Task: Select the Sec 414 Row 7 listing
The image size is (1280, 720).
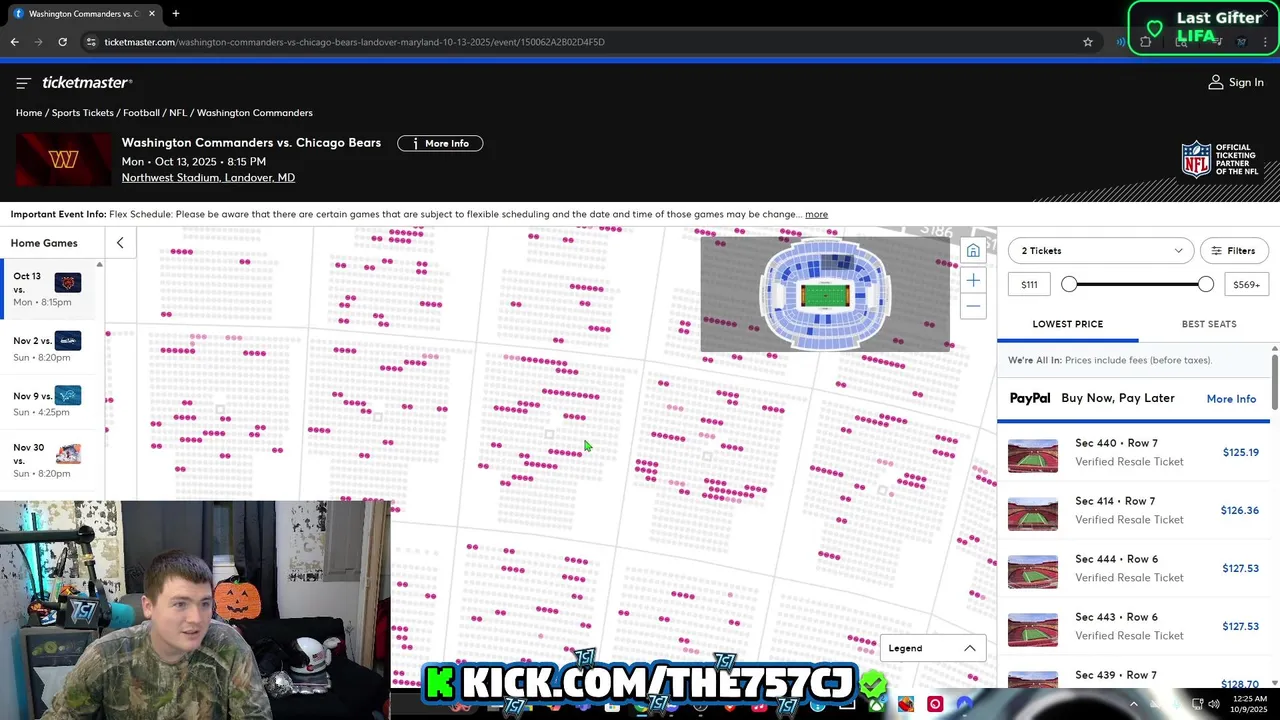Action: [x=1134, y=510]
